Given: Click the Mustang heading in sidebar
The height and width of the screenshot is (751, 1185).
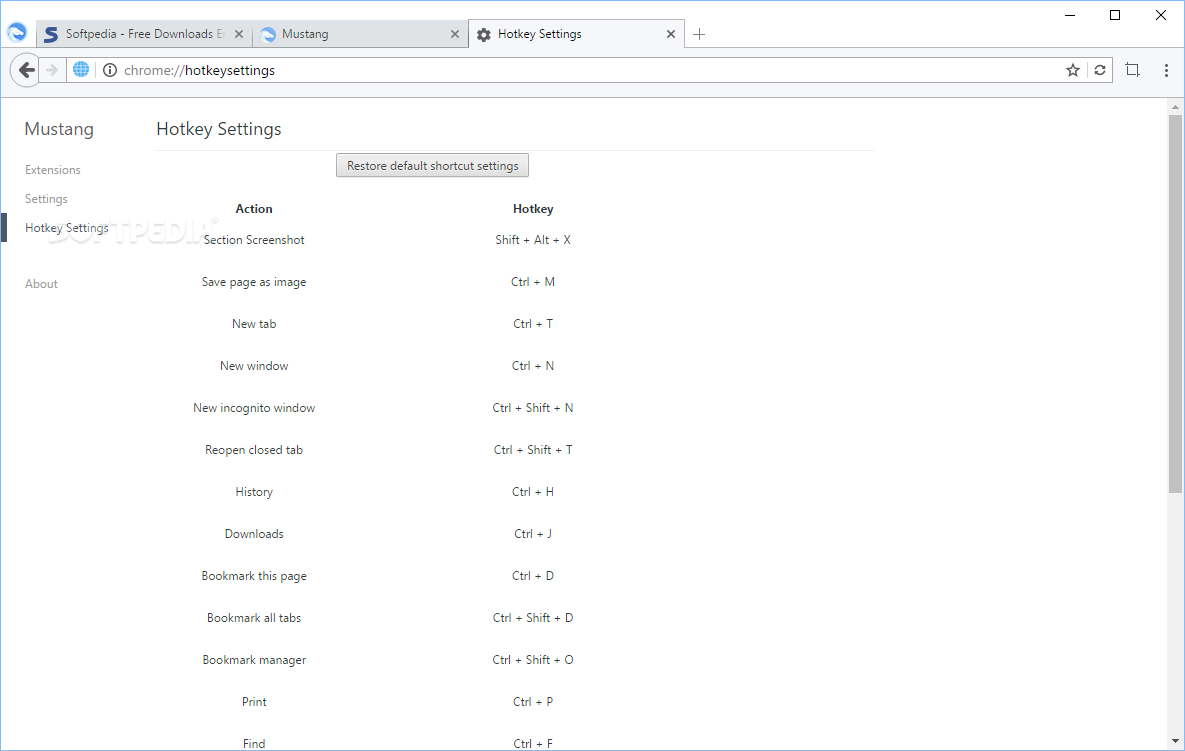Looking at the screenshot, I should (59, 129).
